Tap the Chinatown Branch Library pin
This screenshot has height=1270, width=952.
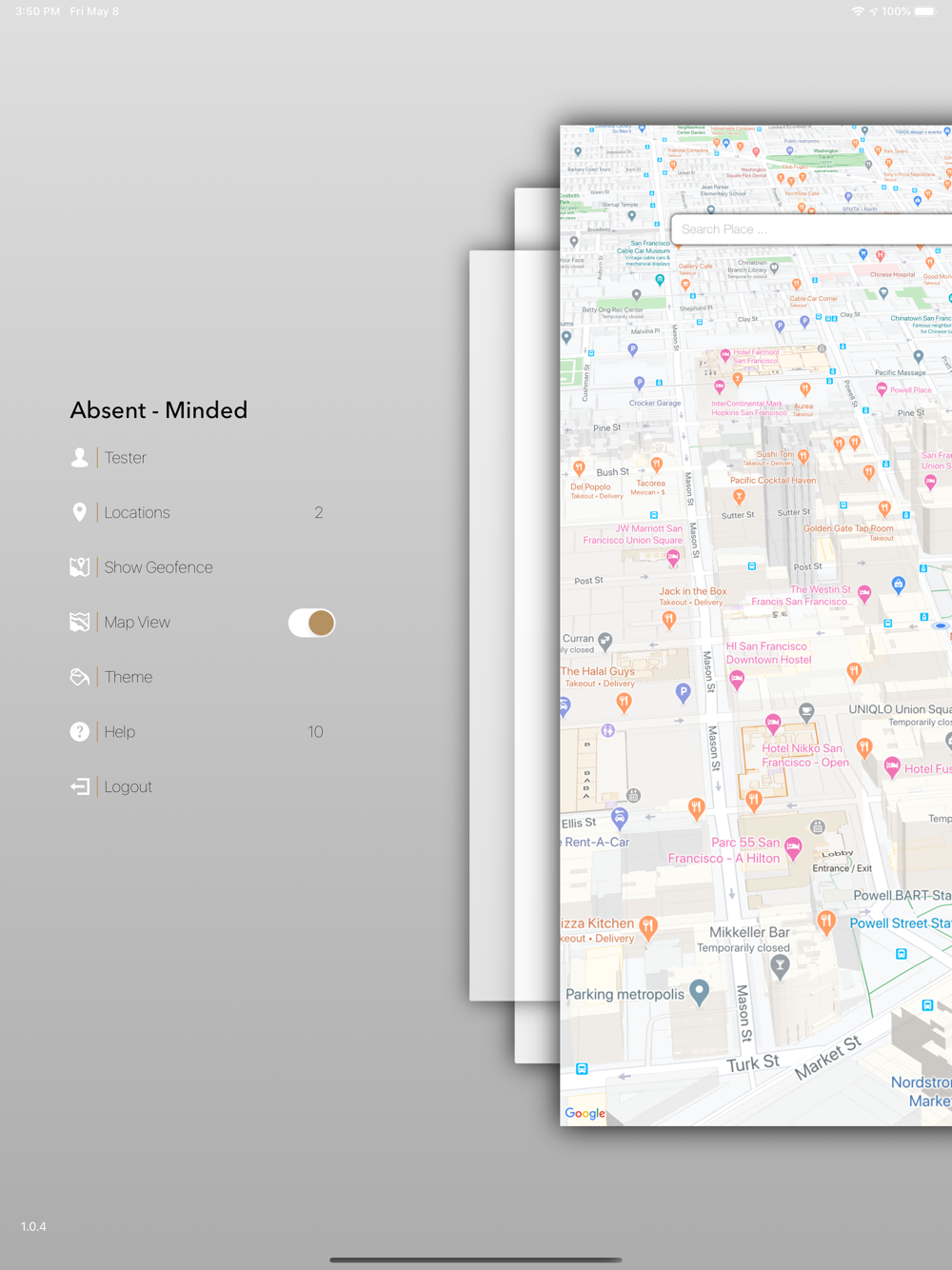(x=774, y=268)
